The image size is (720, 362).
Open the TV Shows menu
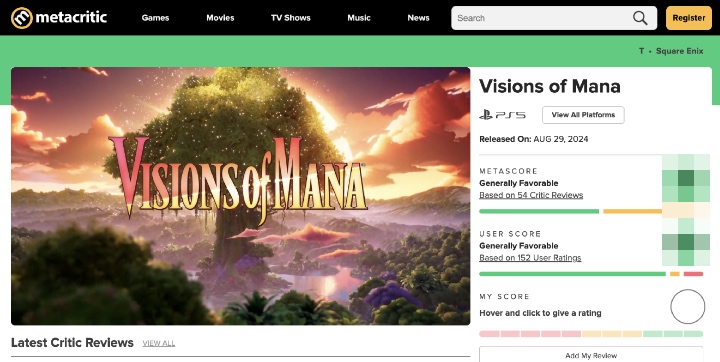click(x=291, y=18)
